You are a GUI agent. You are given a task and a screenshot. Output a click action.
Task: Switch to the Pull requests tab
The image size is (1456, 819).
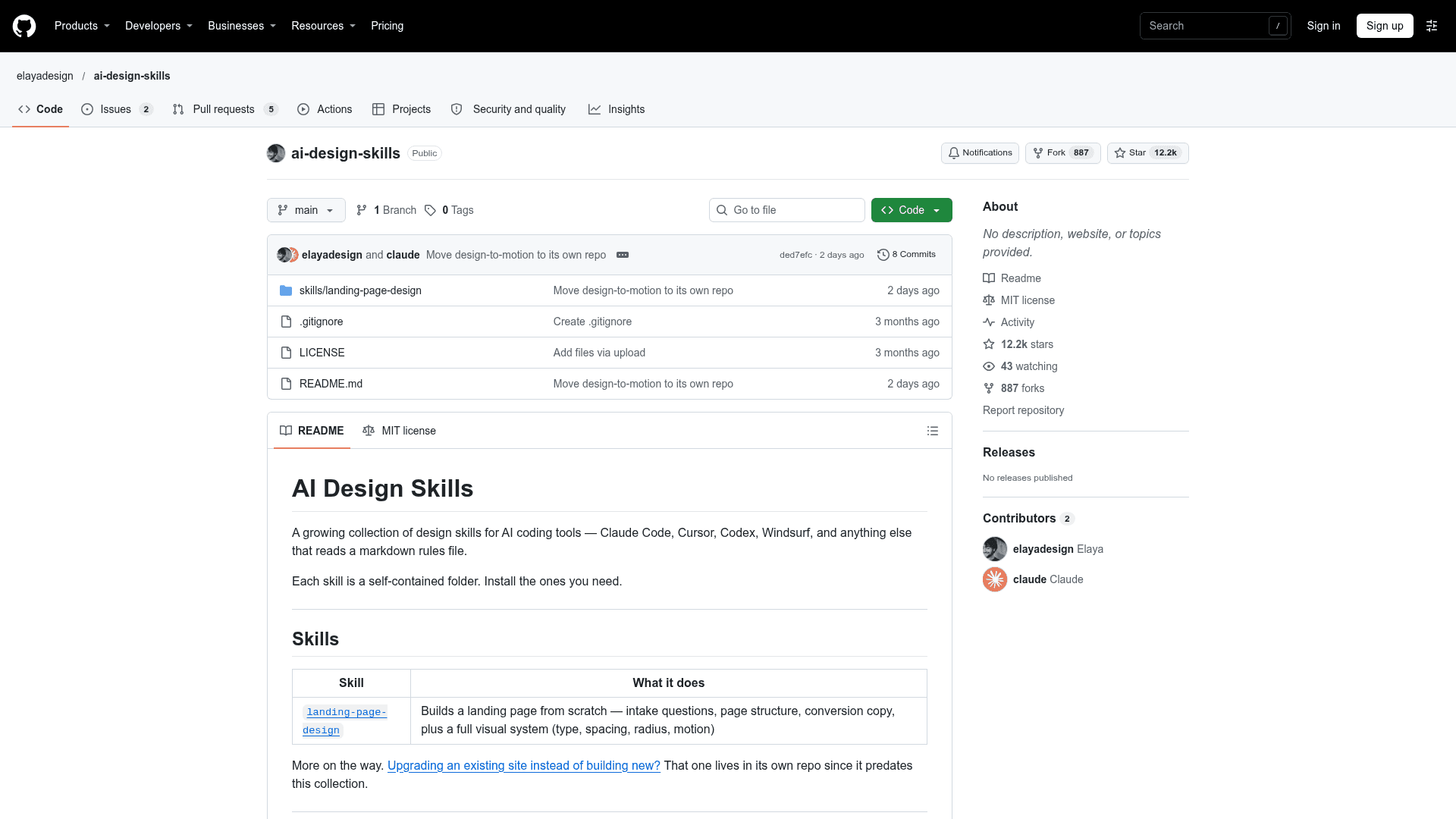tap(225, 109)
